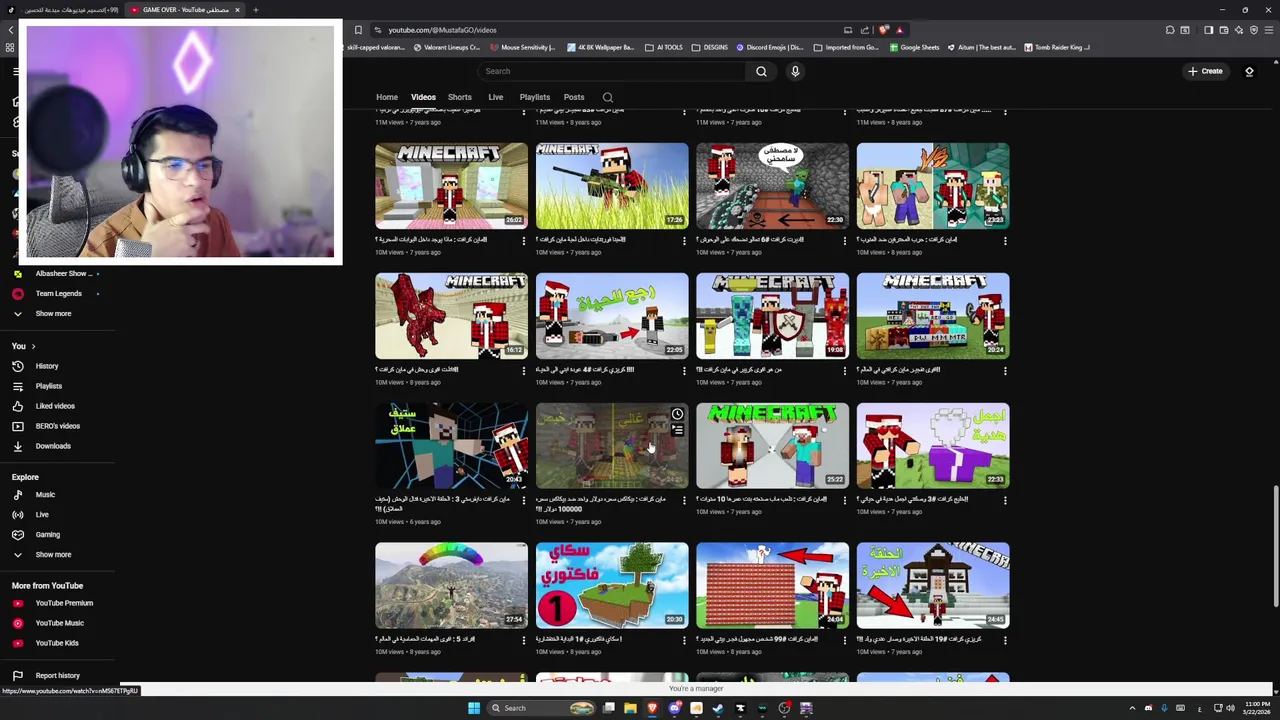Open the 24:45 house video thumbnail

coord(933,586)
